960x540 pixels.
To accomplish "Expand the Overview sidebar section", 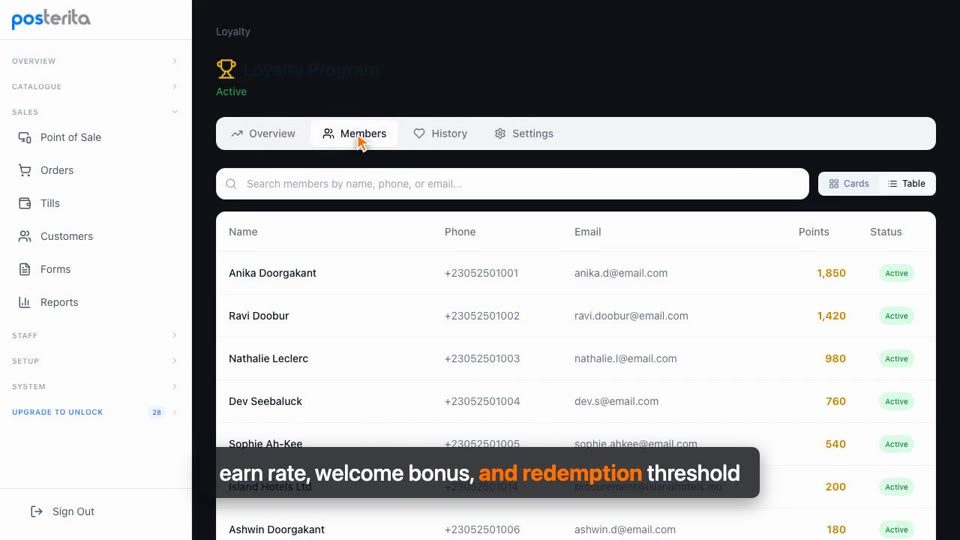I will (x=96, y=61).
